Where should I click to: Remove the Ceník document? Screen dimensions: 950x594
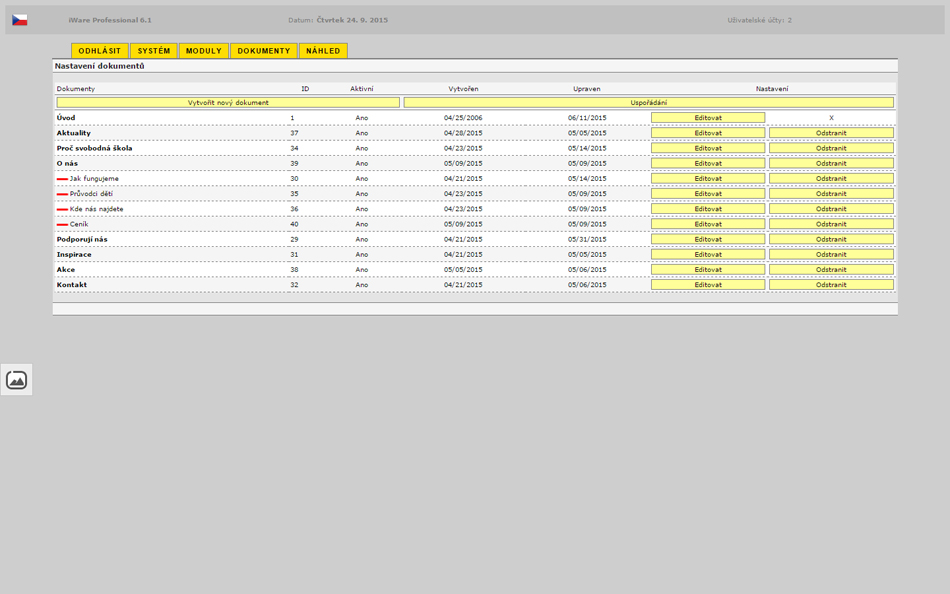[x=831, y=224]
